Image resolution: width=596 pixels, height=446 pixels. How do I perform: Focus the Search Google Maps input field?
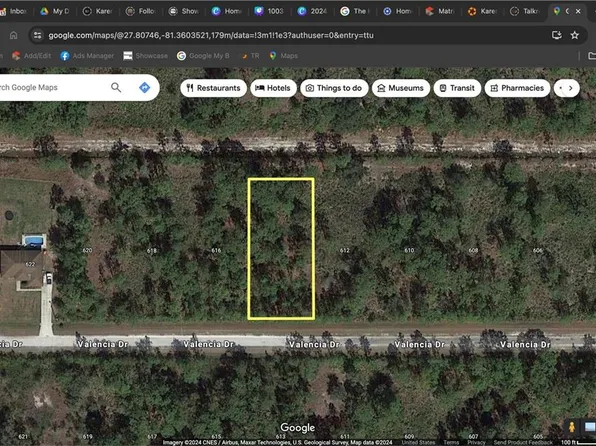point(53,87)
